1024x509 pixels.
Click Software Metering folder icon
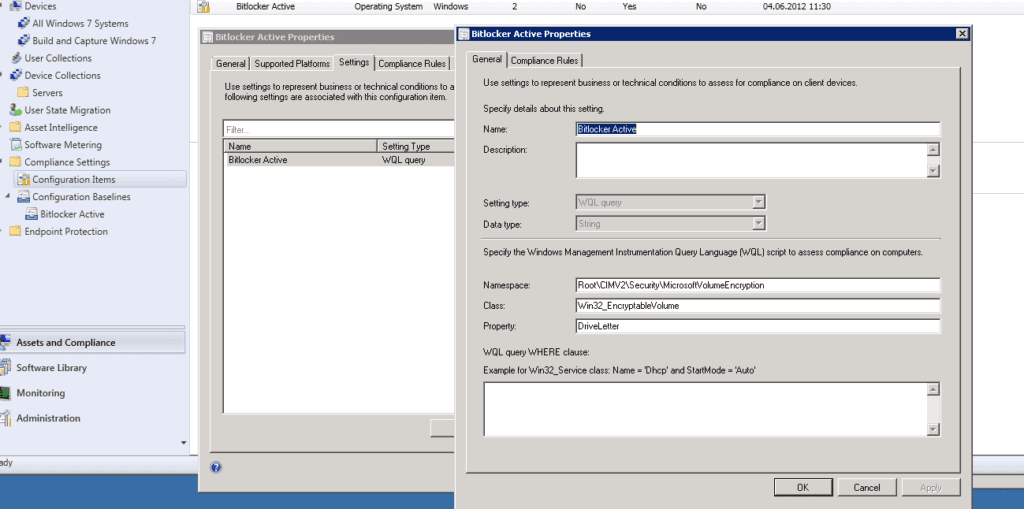coord(15,144)
